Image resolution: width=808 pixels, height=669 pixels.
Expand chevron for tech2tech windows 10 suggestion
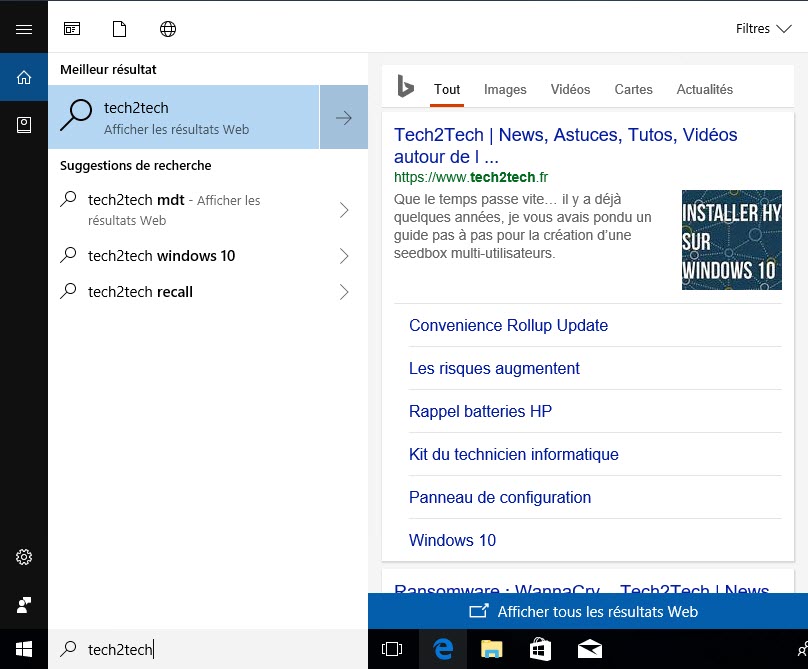point(344,256)
